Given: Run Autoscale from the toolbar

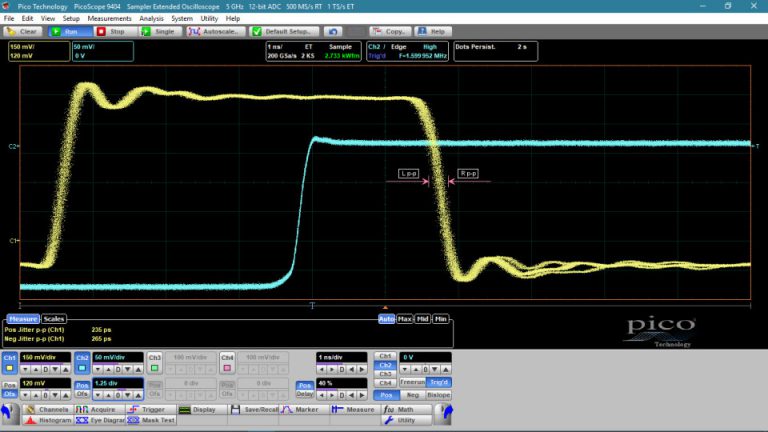Looking at the screenshot, I should pos(216,31).
